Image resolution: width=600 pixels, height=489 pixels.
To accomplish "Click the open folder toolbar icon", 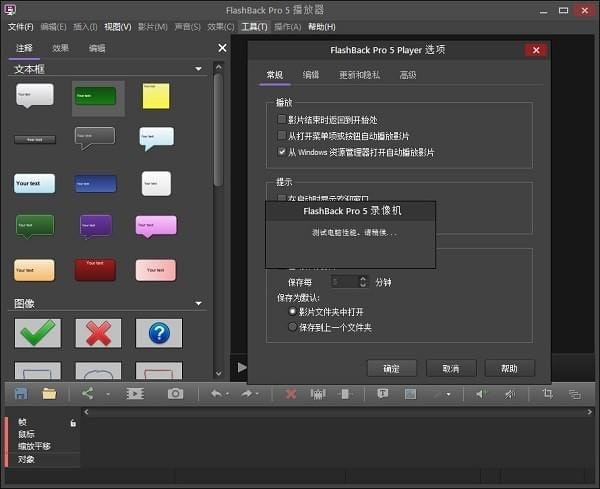I will point(49,394).
